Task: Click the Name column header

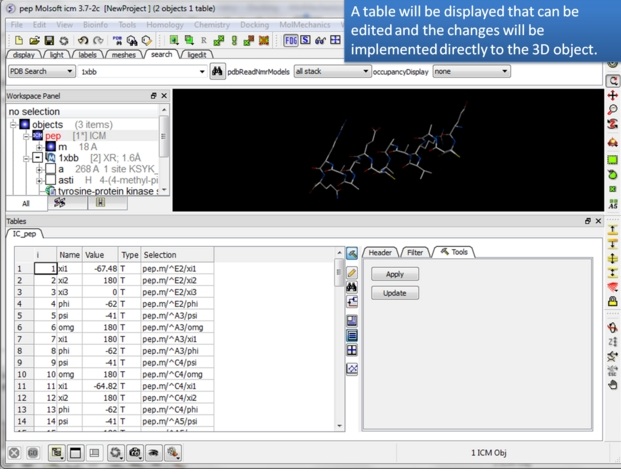Action: (69, 255)
